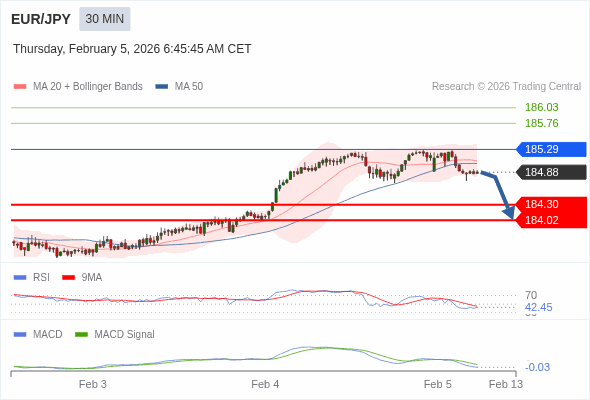The height and width of the screenshot is (400, 590).
Task: Click the RSI blue legend swatch
Action: pyautogui.click(x=20, y=278)
